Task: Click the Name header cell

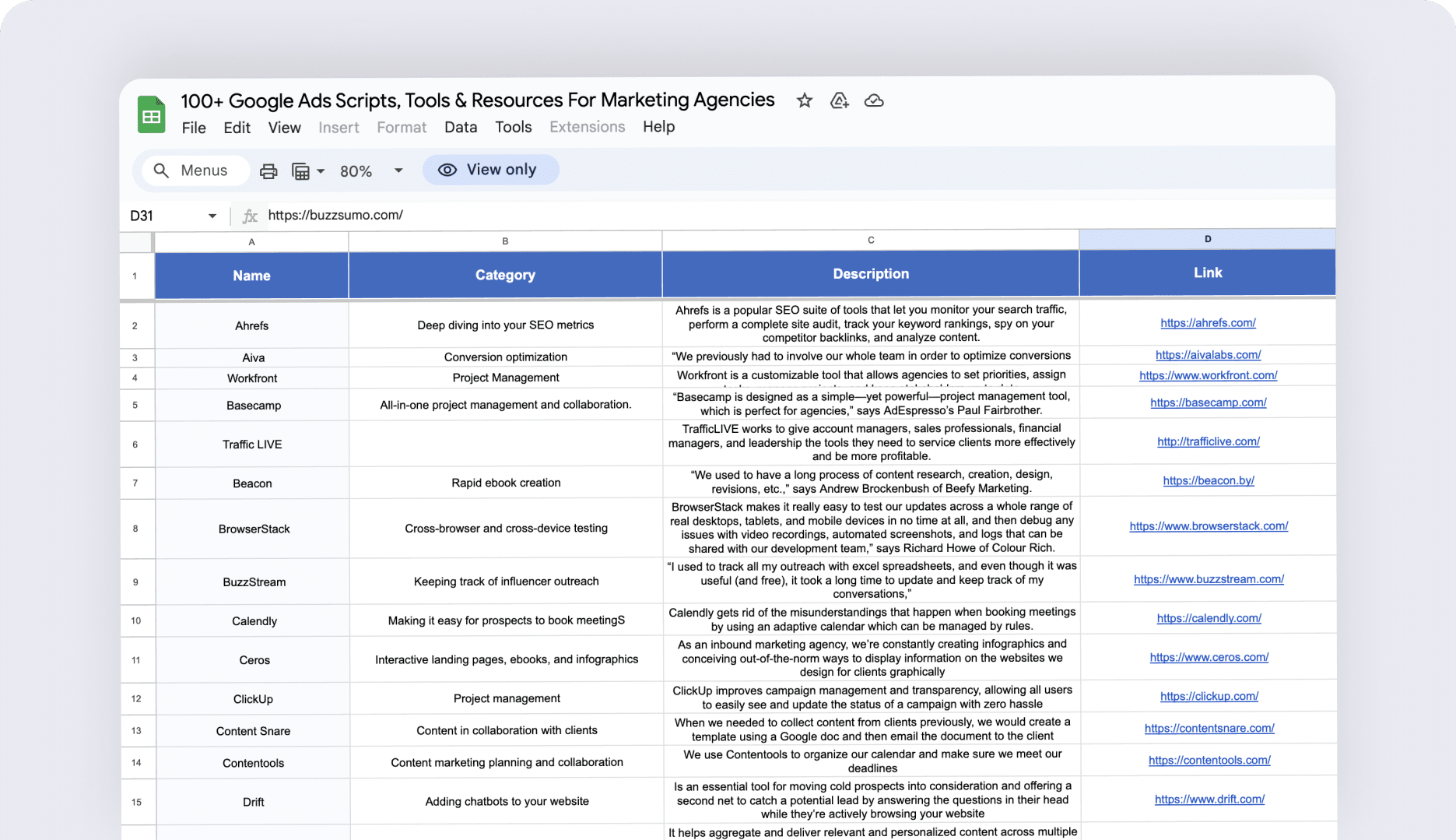Action: click(x=251, y=276)
